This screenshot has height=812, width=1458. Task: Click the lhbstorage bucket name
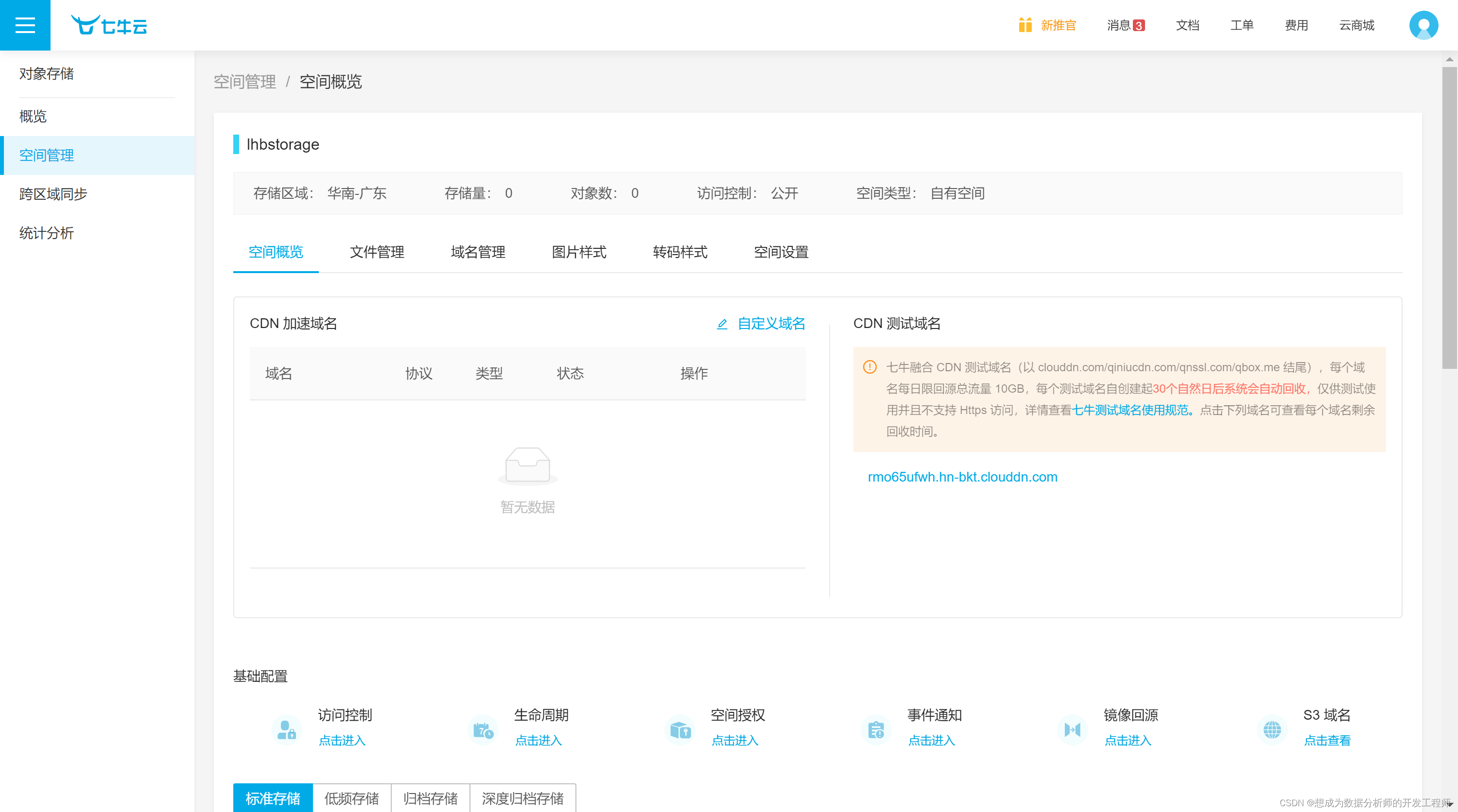pos(282,145)
